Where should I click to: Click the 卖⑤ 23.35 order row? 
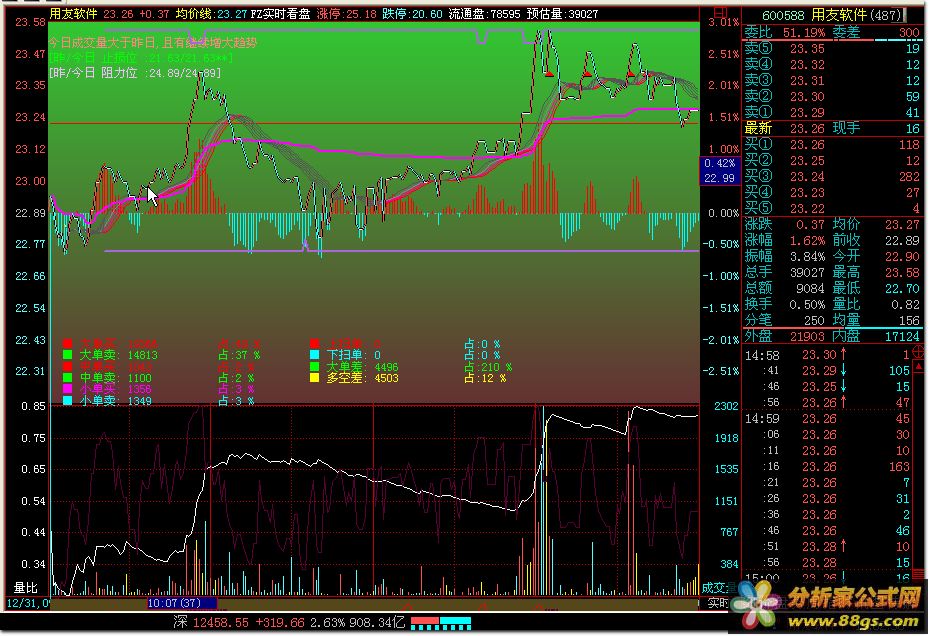832,49
